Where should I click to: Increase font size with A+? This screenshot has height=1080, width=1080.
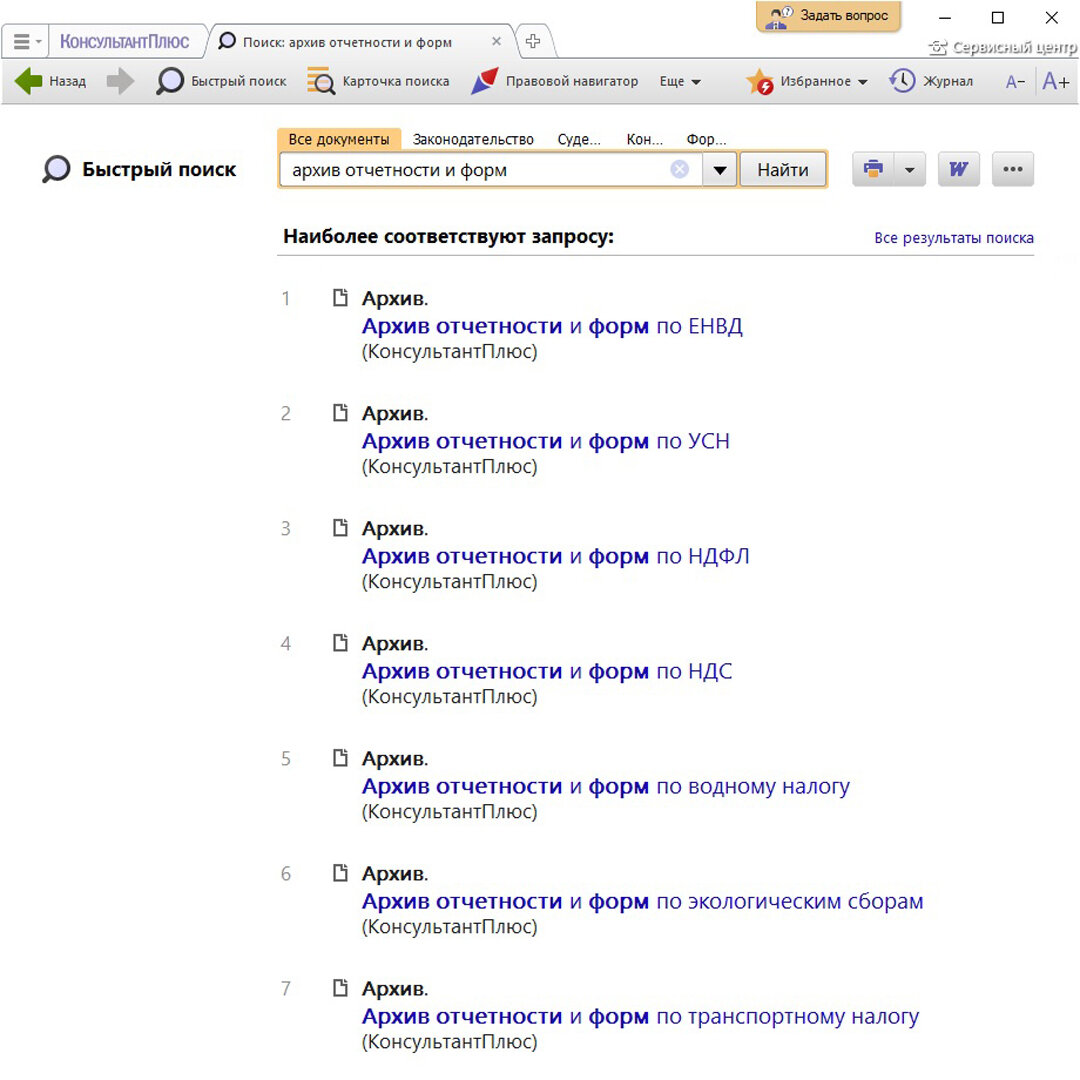click(x=1056, y=81)
